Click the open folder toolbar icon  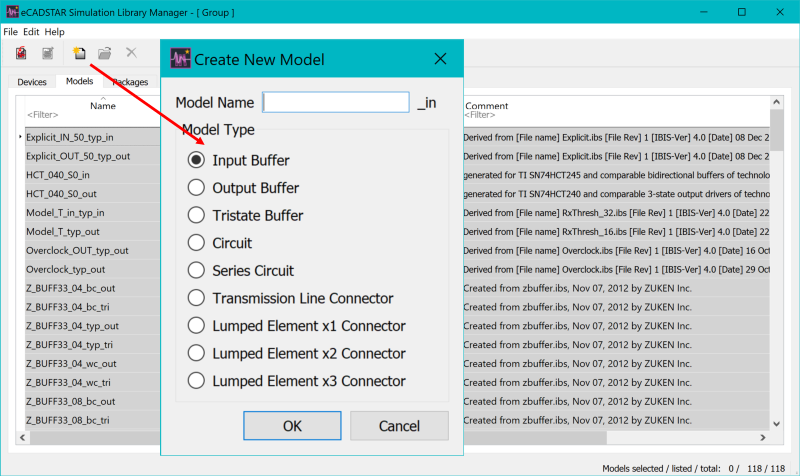click(x=105, y=53)
